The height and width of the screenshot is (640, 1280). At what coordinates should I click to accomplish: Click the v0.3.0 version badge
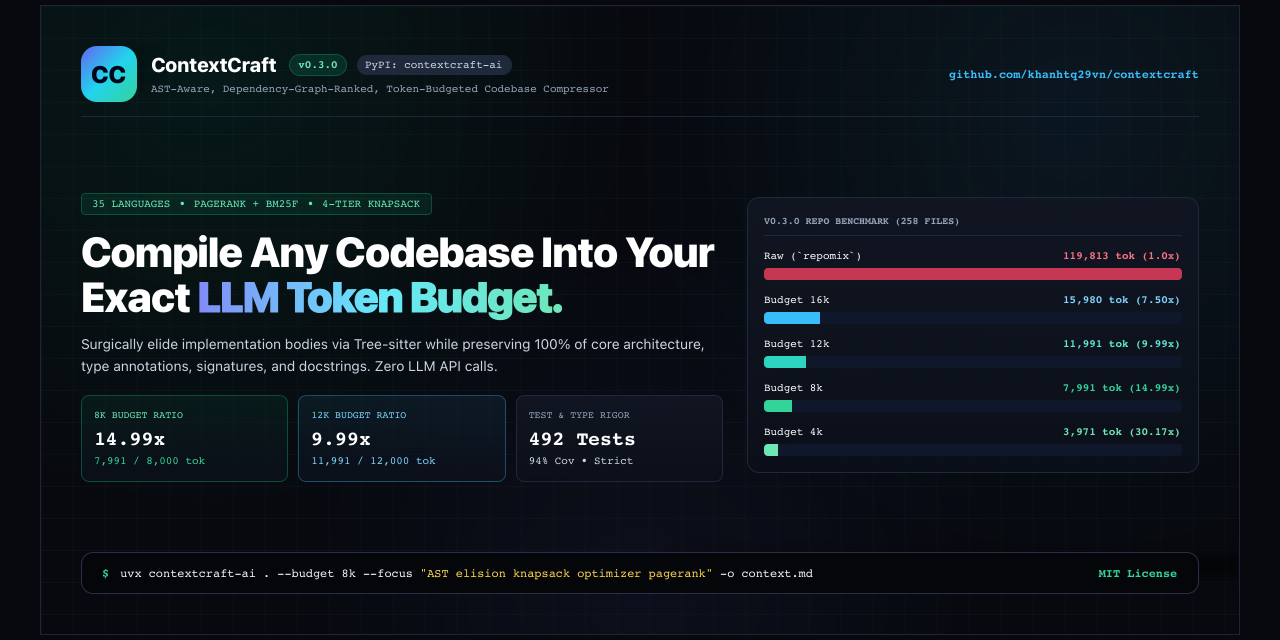[318, 65]
